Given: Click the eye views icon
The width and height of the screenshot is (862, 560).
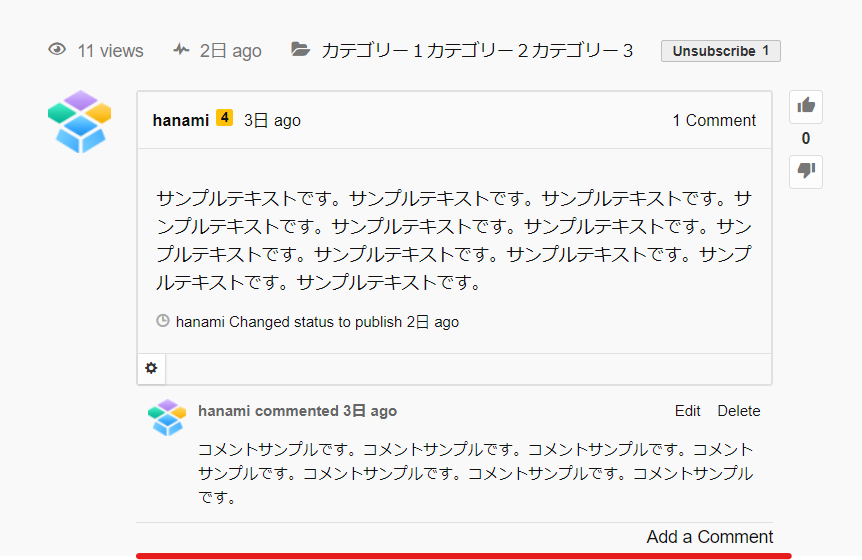Looking at the screenshot, I should (x=57, y=50).
